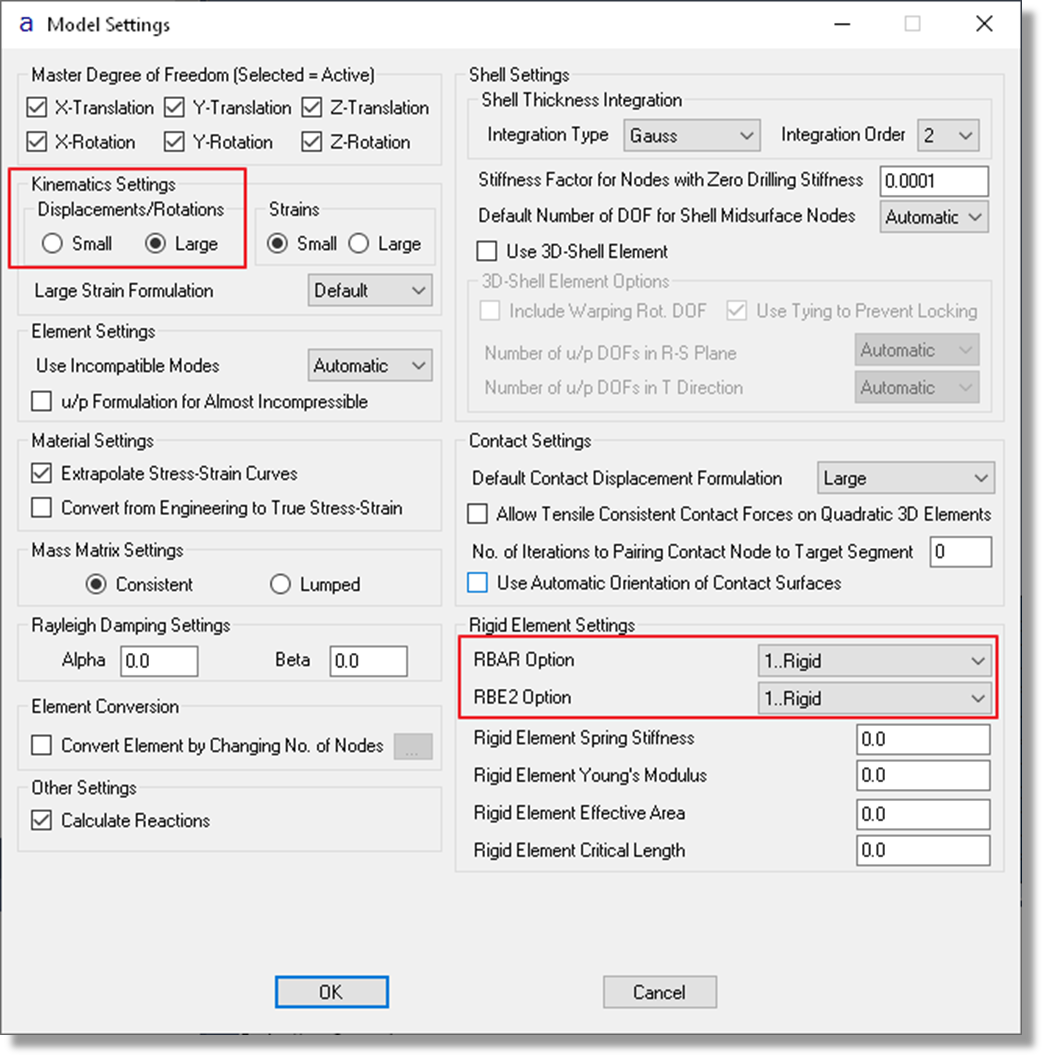This screenshot has height=1058, width=1045.
Task: Toggle Z-Translation degree of freedom
Action: pyautogui.click(x=312, y=107)
